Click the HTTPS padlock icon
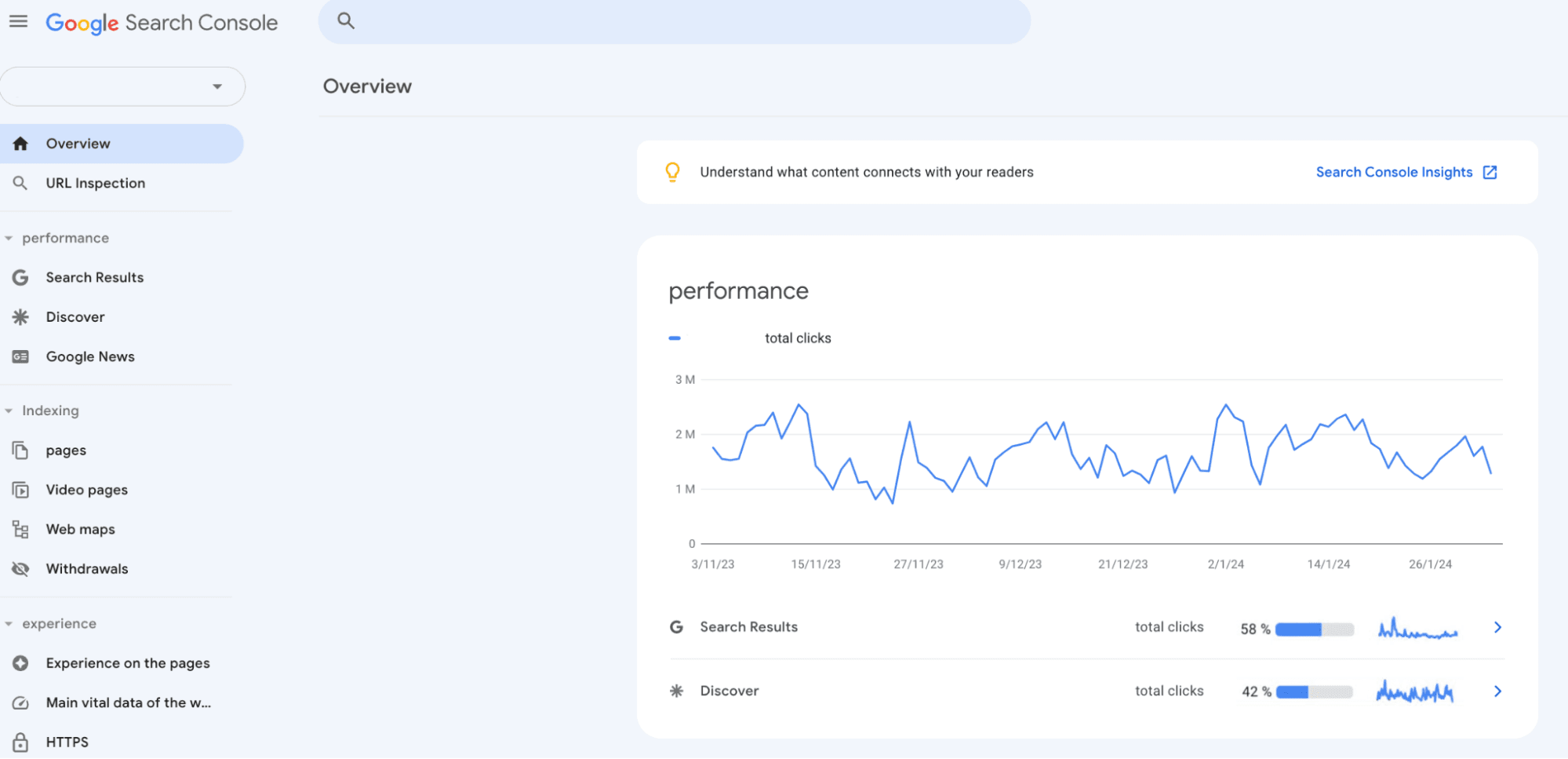This screenshot has width=1568, height=759. (20, 742)
